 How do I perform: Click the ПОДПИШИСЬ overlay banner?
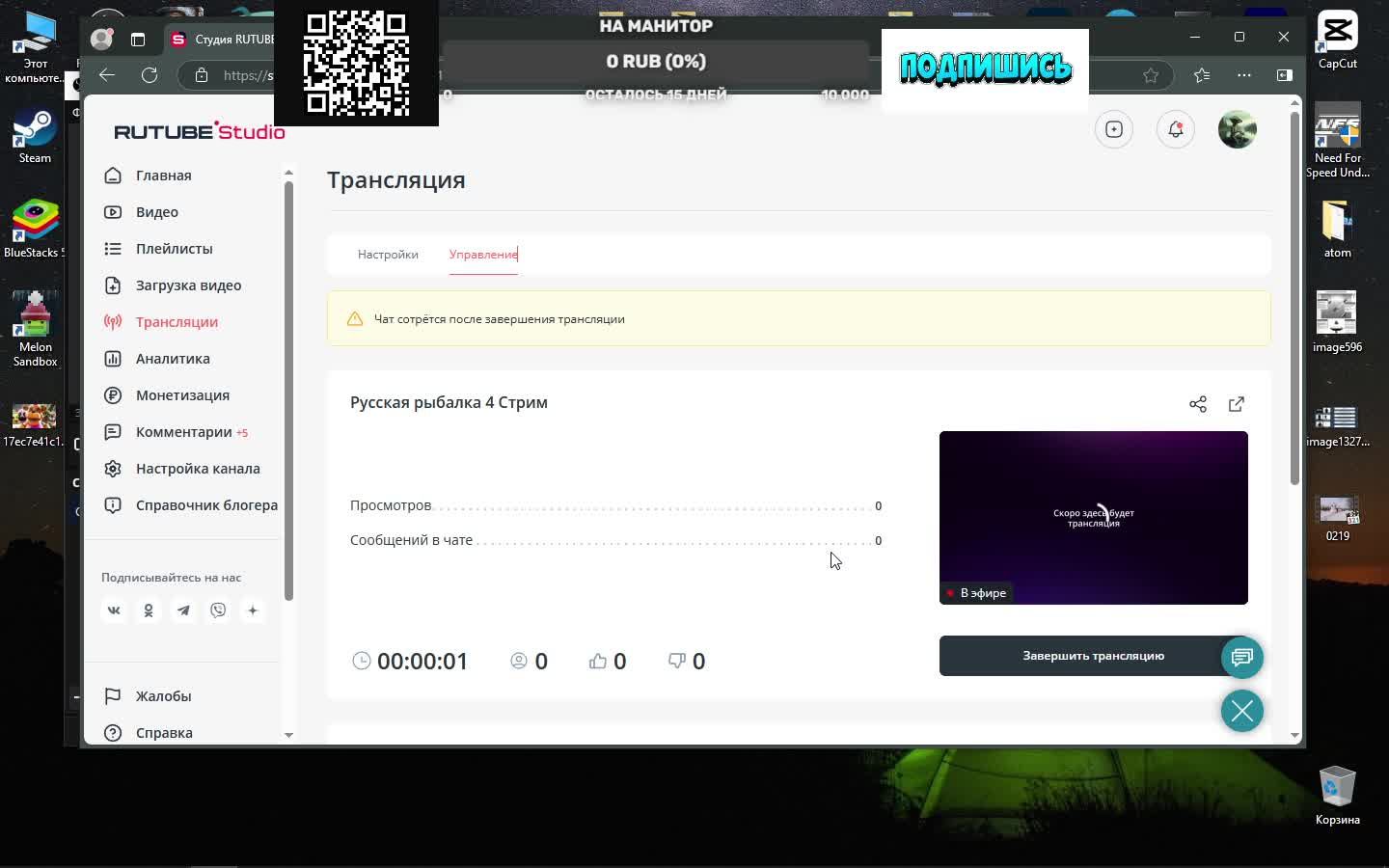pyautogui.click(x=985, y=68)
